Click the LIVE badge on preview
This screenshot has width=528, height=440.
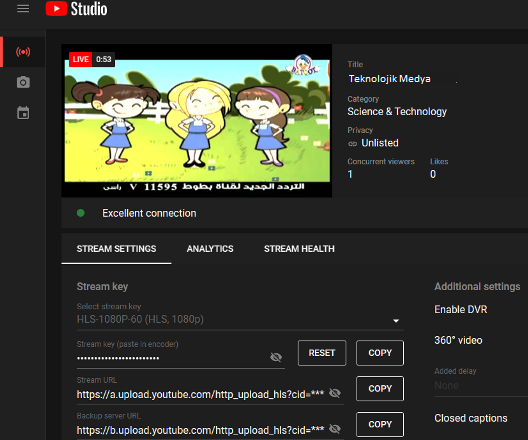[x=80, y=59]
